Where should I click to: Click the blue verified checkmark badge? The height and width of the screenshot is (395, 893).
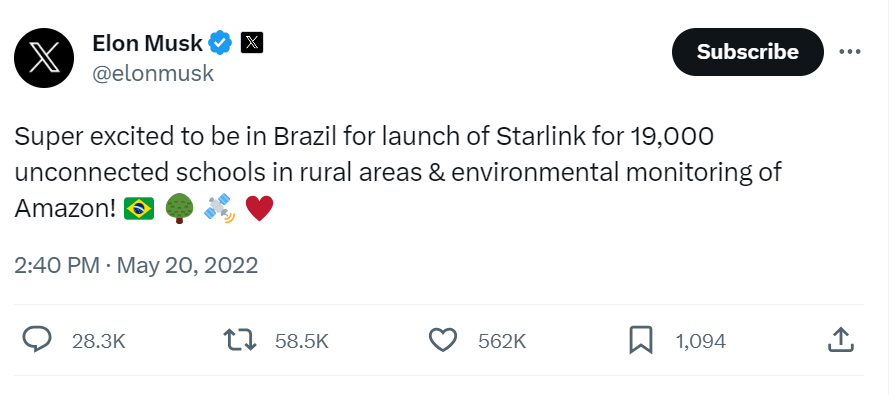[x=220, y=43]
